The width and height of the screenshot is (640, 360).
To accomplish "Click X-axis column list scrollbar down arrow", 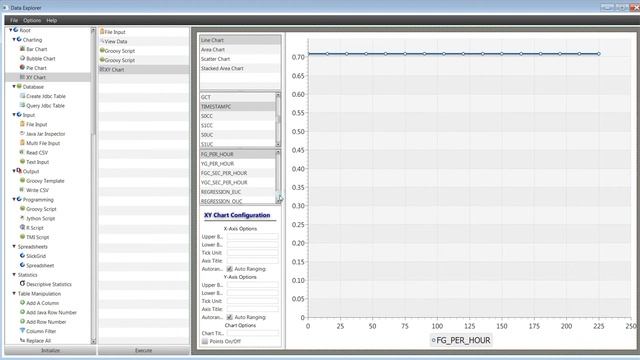I will point(278,144).
